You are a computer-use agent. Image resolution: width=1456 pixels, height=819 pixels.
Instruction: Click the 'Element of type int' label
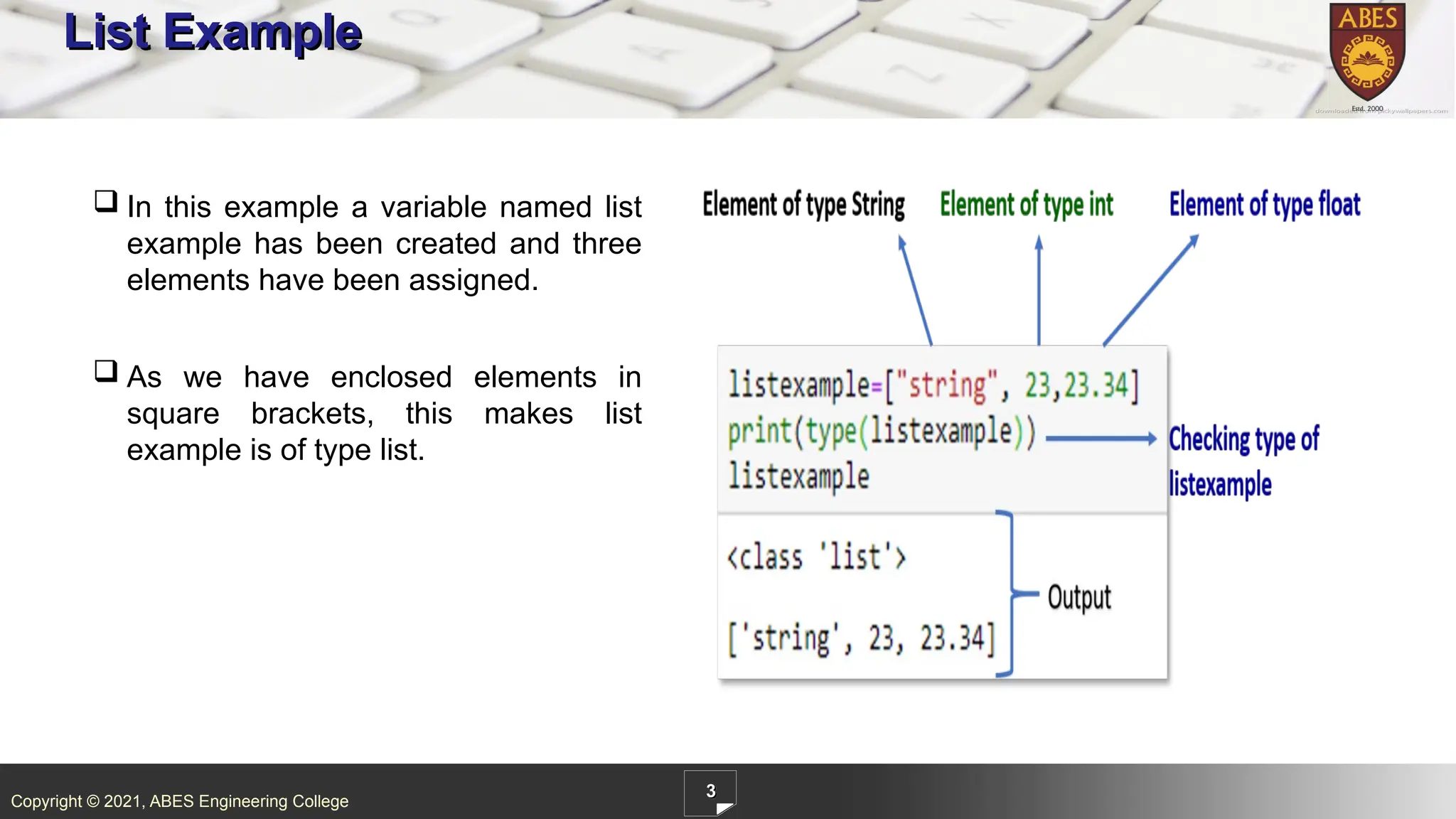point(1027,205)
